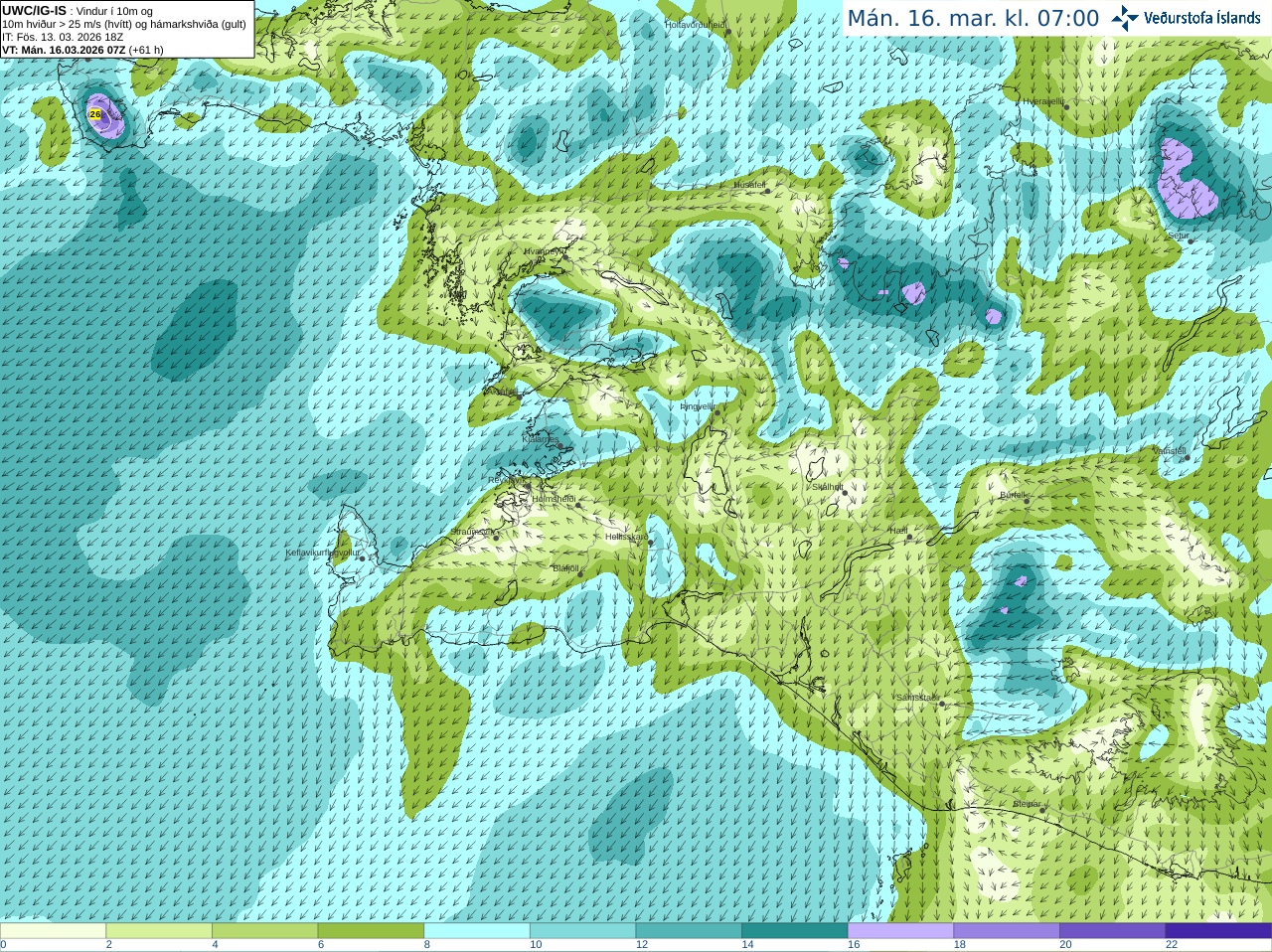This screenshot has width=1272, height=952.
Task: Click the Húsafell station label
Action: click(750, 185)
